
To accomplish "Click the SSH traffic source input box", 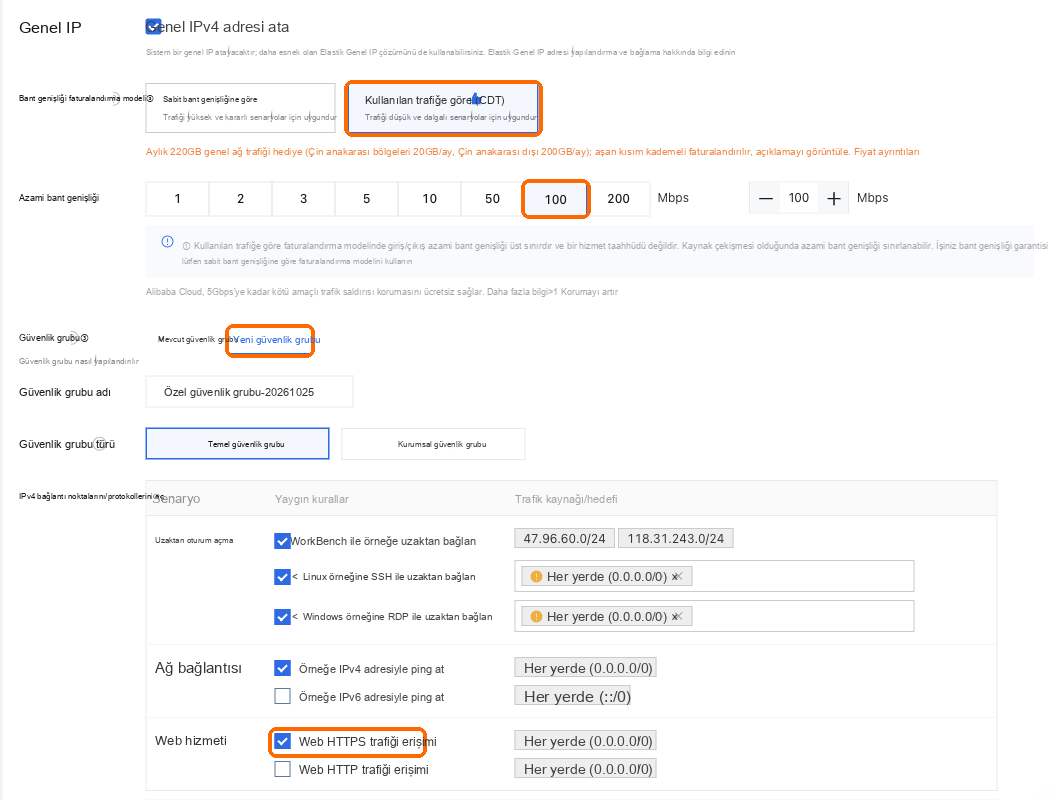I will click(x=715, y=576).
